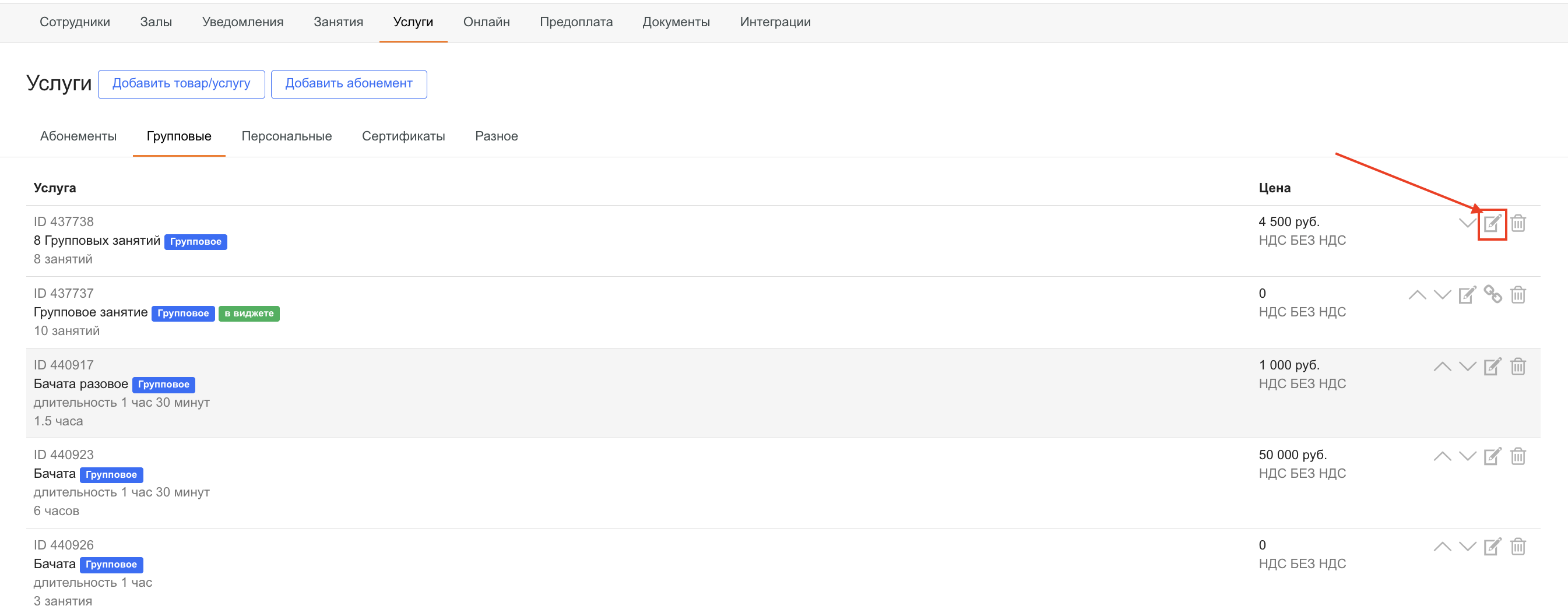Edit service ID 437738 with pencil icon
1568x613 pixels.
pos(1491,223)
